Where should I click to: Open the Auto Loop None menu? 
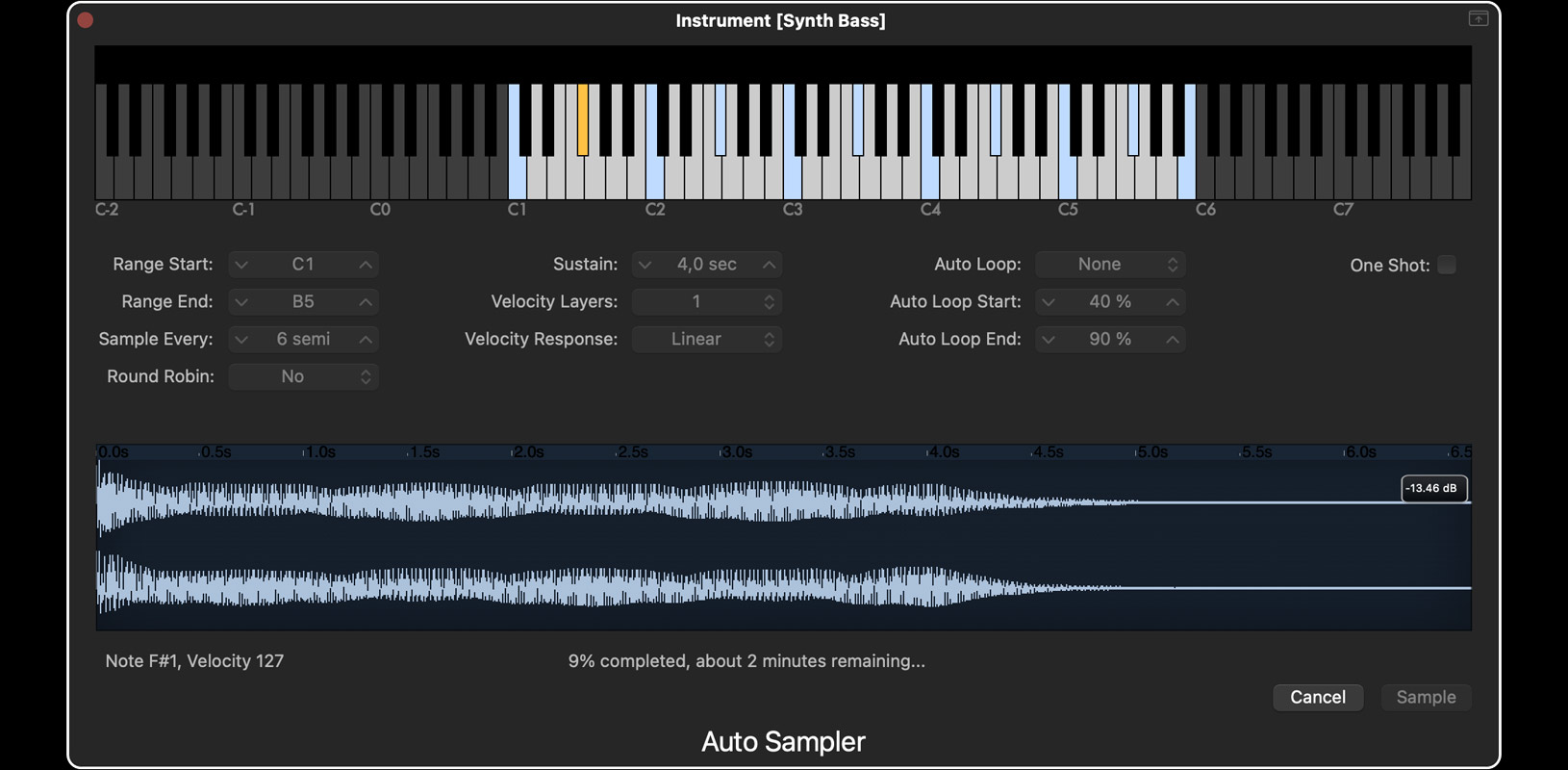[1110, 265]
